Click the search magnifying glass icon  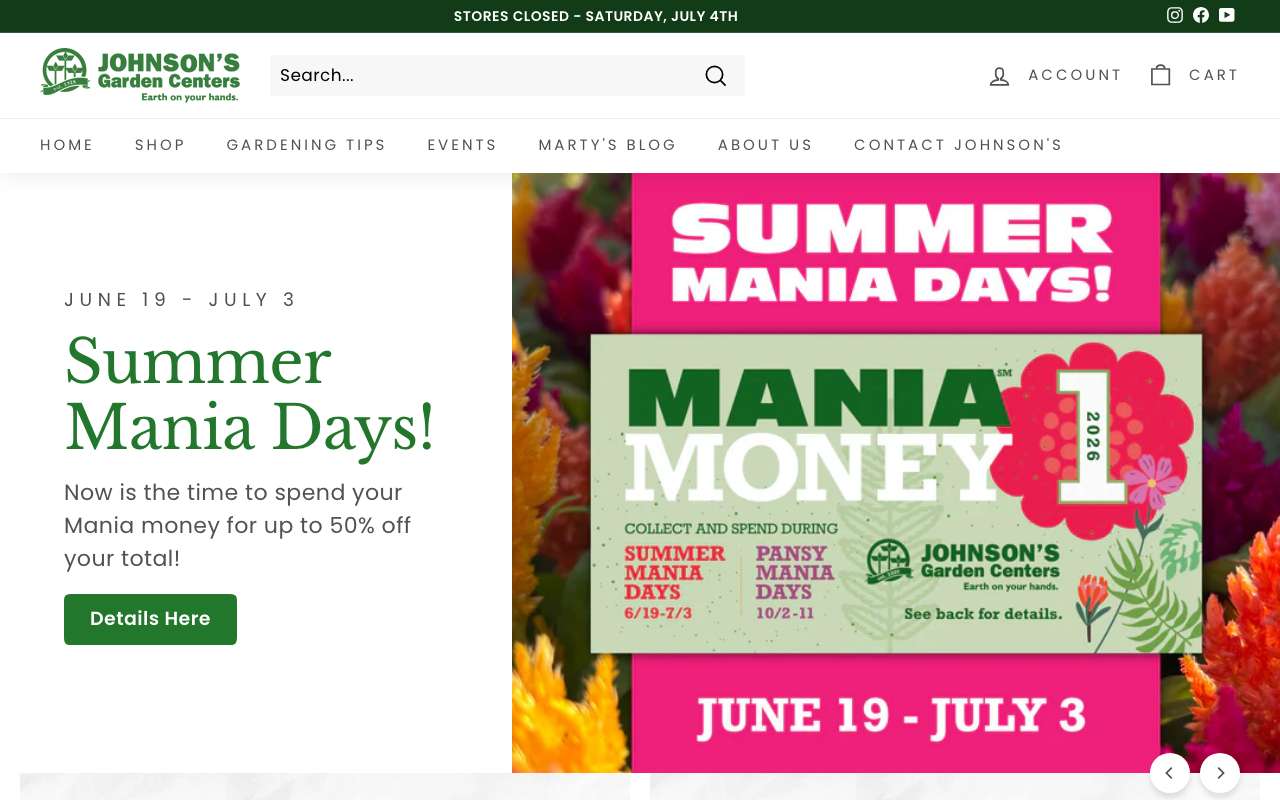[715, 75]
